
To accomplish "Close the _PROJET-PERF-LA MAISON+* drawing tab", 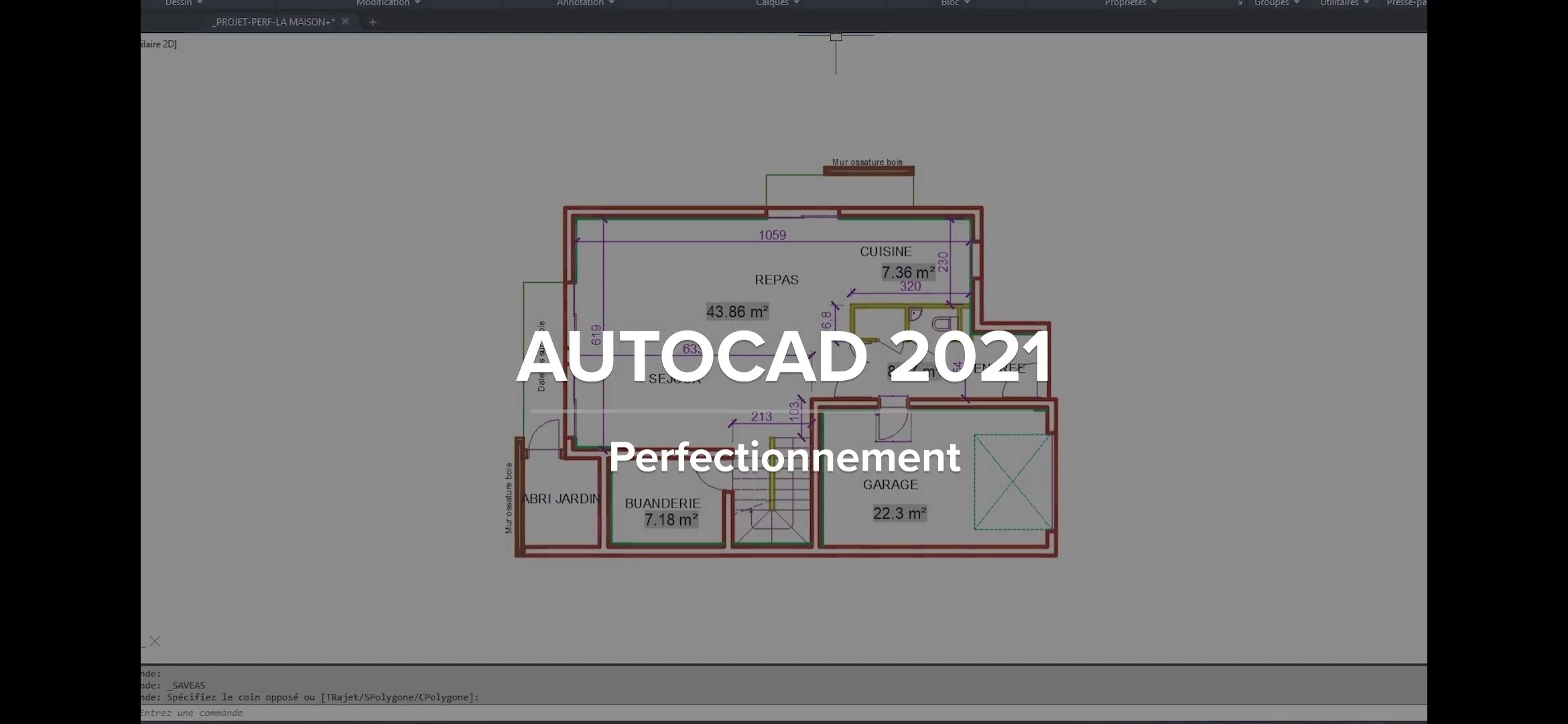I will 345,21.
